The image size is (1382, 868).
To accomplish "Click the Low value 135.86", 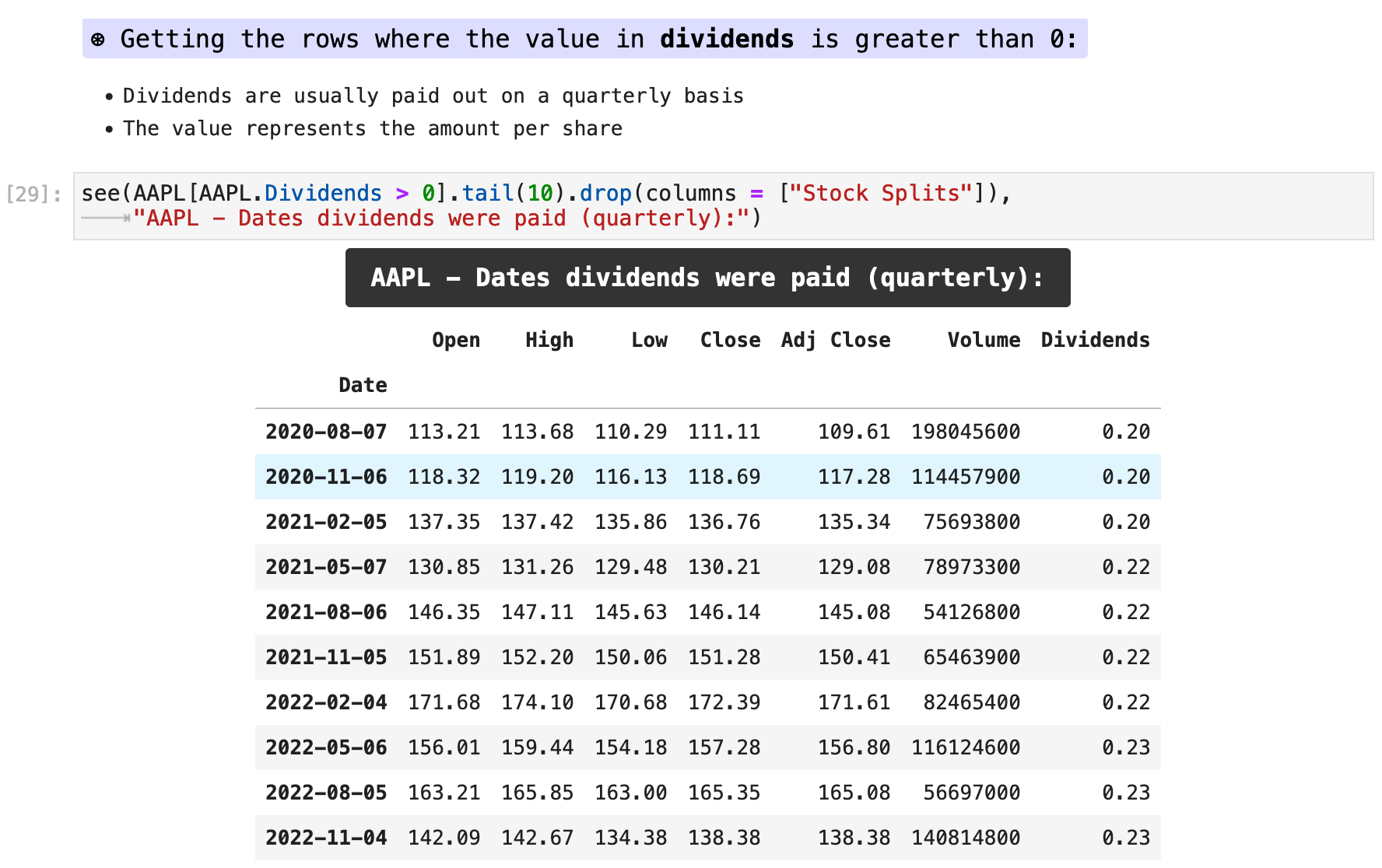I will 631,522.
